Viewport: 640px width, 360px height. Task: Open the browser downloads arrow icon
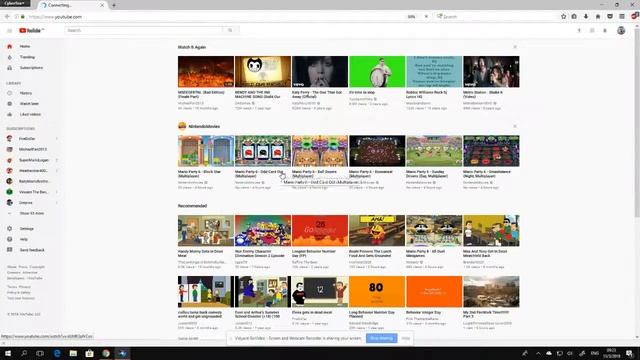pyautogui.click(x=586, y=17)
